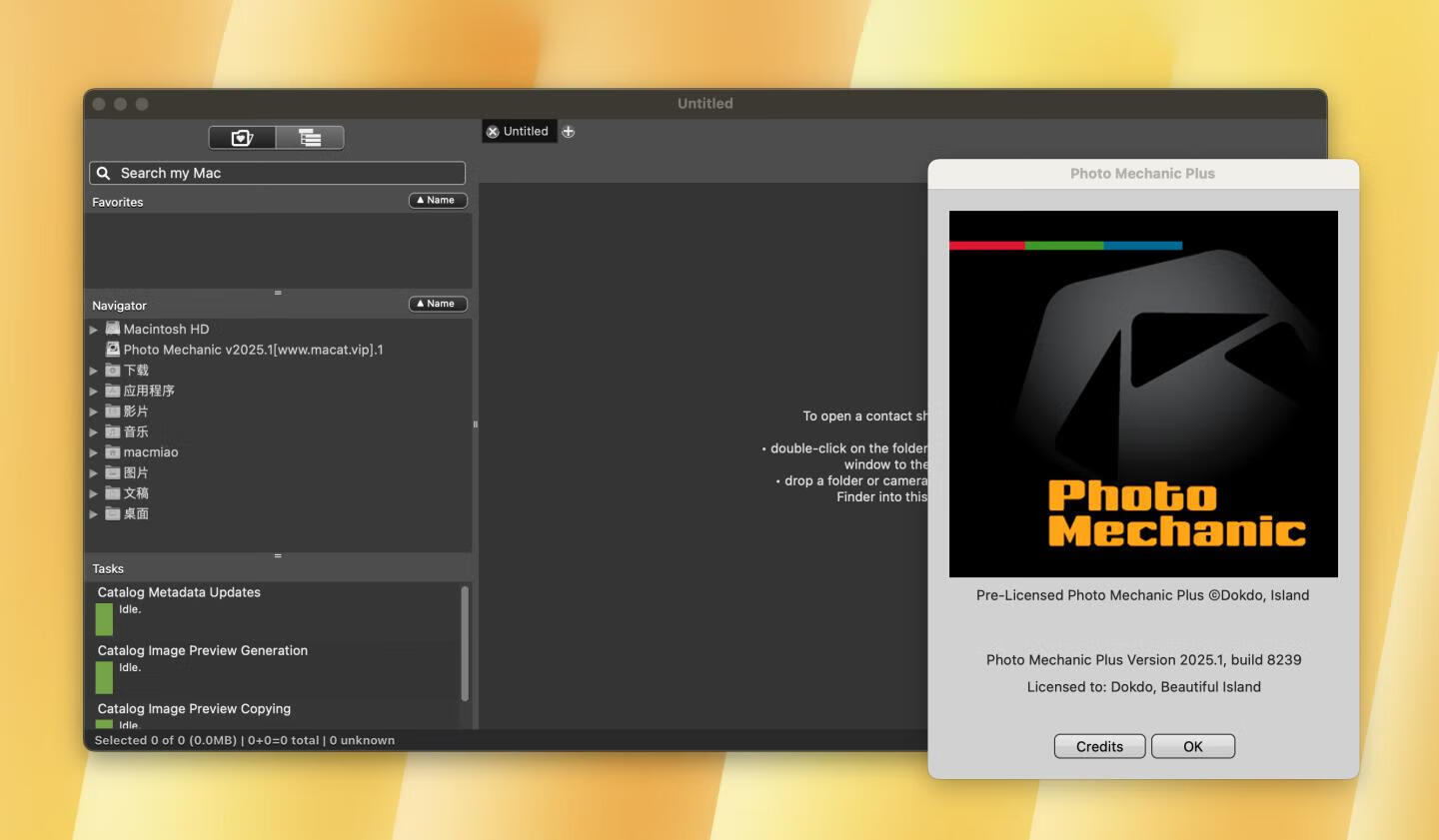Add a new contact sheet tab
Screen dimensions: 1439x840
pos(569,132)
